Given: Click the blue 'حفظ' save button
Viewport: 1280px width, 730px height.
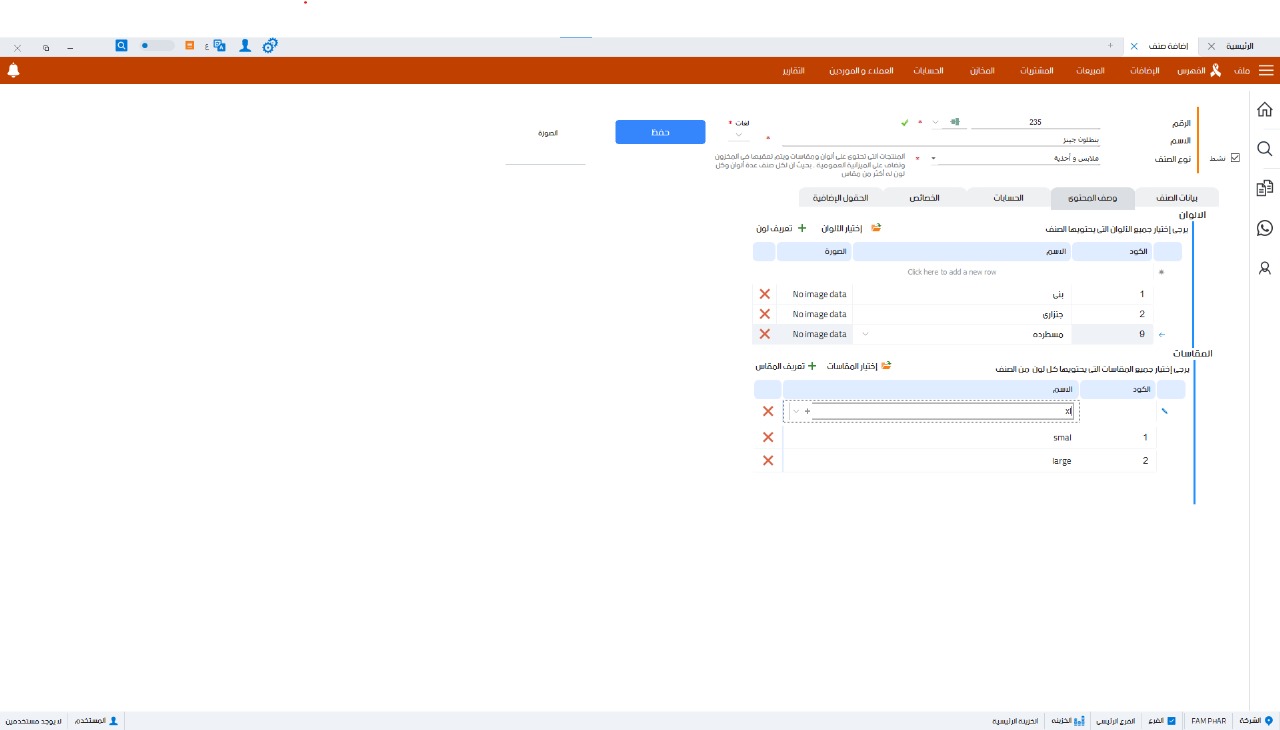Looking at the screenshot, I should tap(660, 132).
